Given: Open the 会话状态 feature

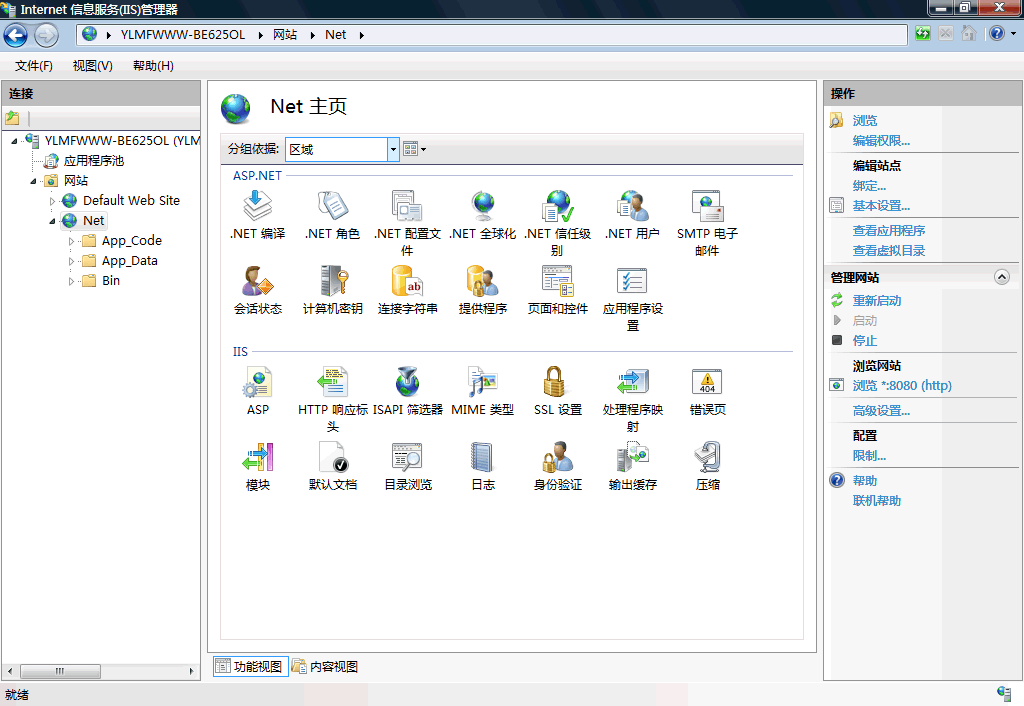Looking at the screenshot, I should click(x=257, y=290).
